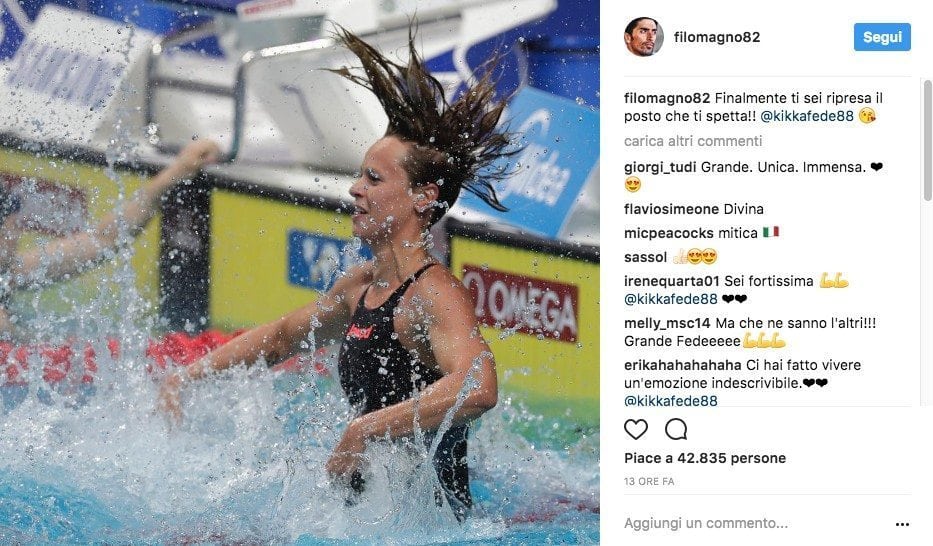Click the comments scrollbar thumb
933x546 pixels.
[927, 140]
